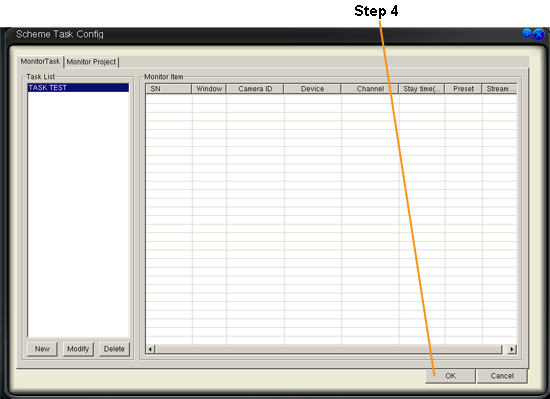This screenshot has width=550, height=399.
Task: Delete the selected task
Action: coord(114,349)
